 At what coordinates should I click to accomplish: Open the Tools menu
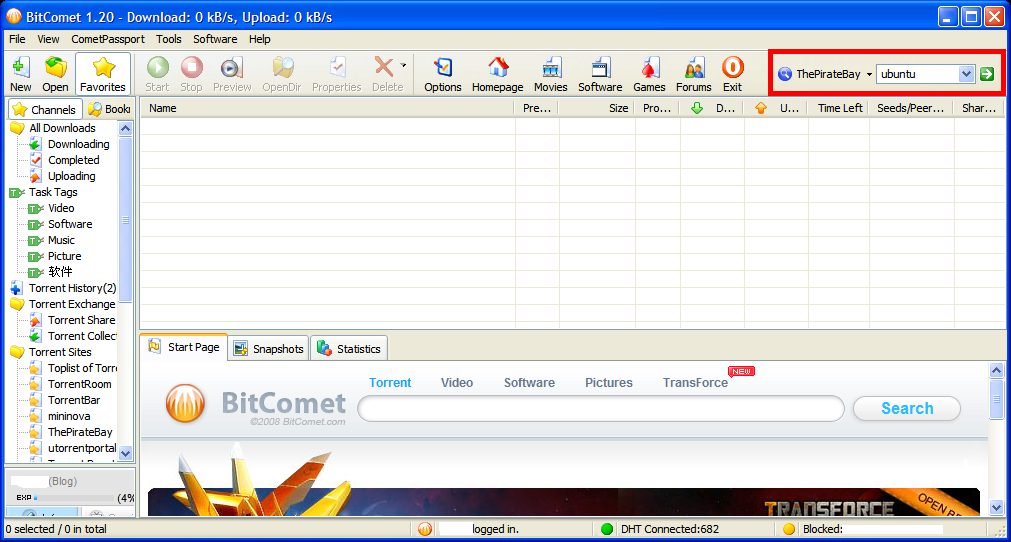tap(169, 39)
